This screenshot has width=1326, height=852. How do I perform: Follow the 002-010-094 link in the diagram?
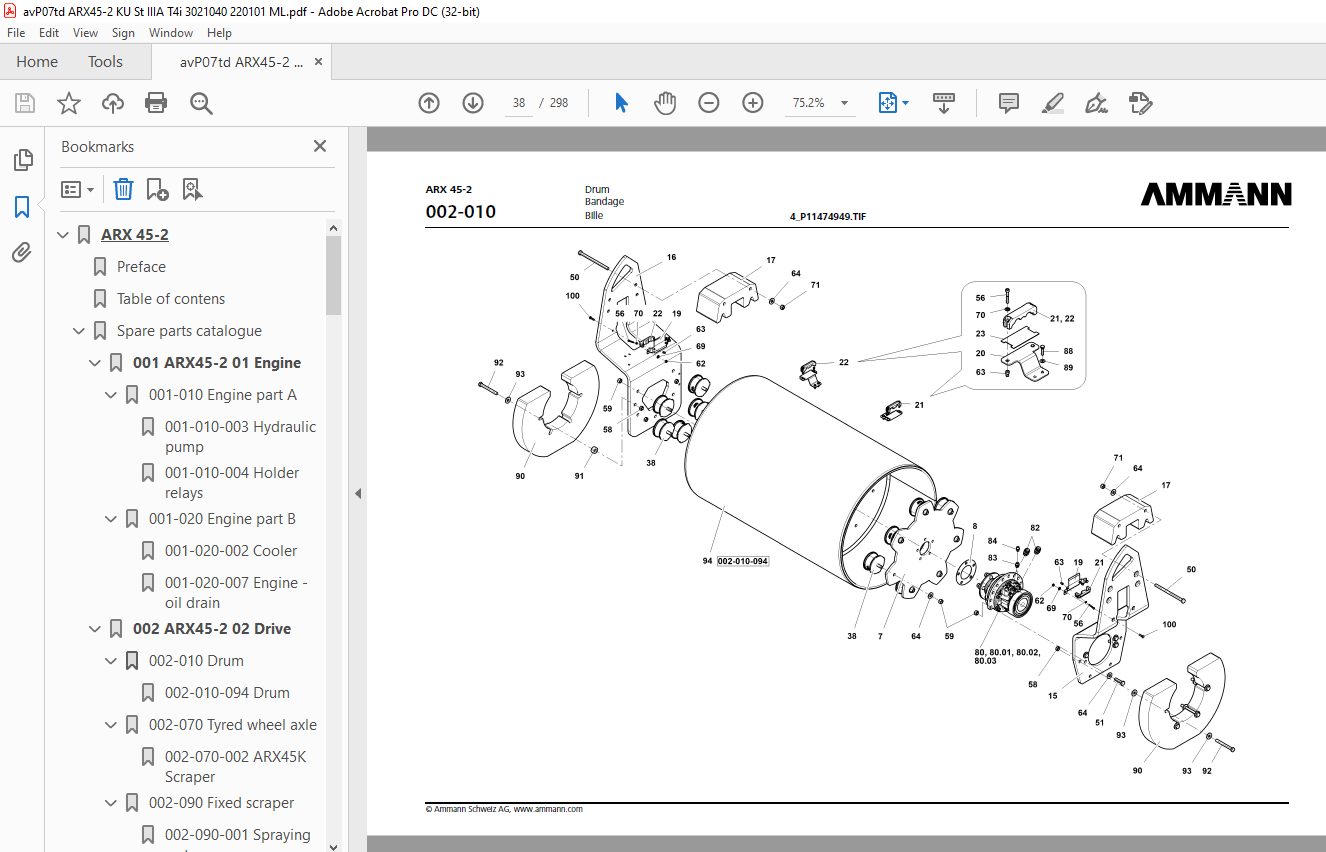point(743,561)
